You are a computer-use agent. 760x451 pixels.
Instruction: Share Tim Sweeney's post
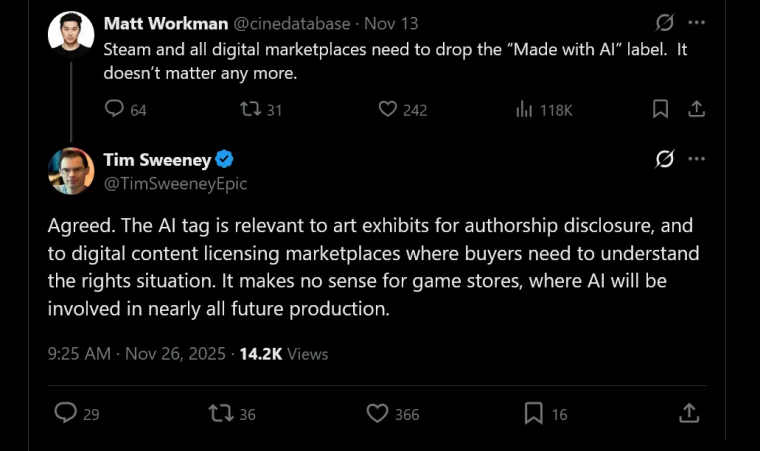(x=689, y=412)
